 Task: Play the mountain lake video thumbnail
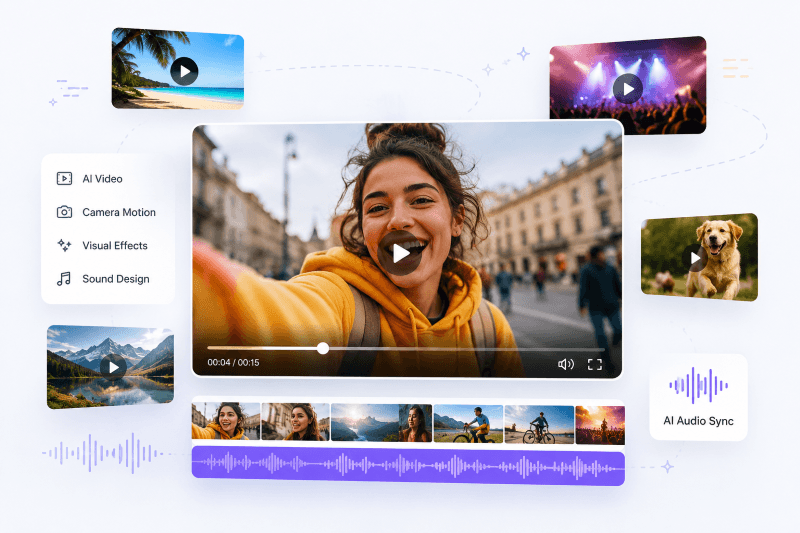point(113,367)
